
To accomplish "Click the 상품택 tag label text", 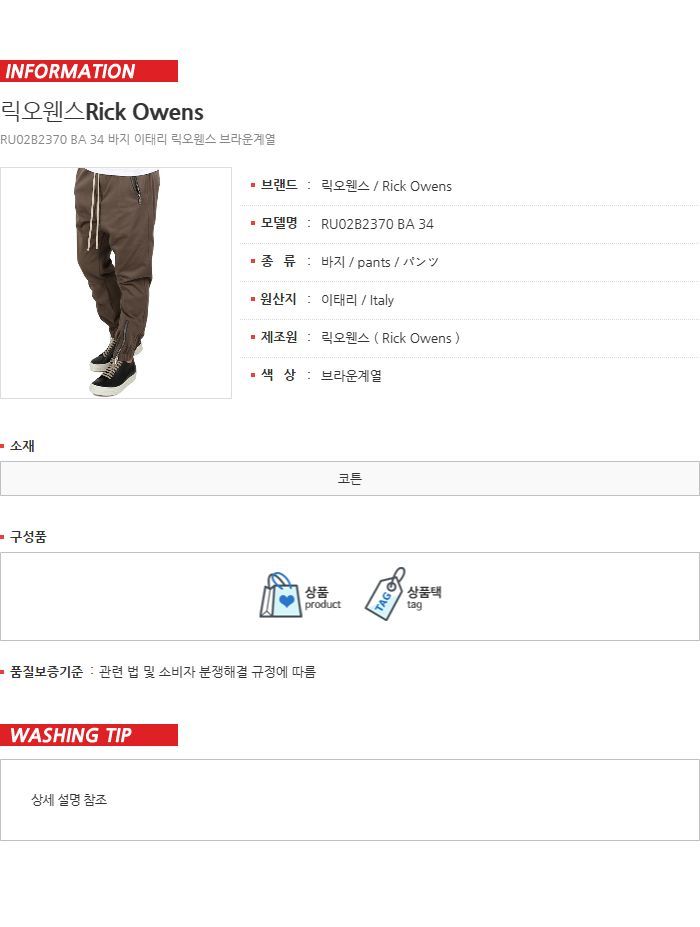I will (x=424, y=592).
